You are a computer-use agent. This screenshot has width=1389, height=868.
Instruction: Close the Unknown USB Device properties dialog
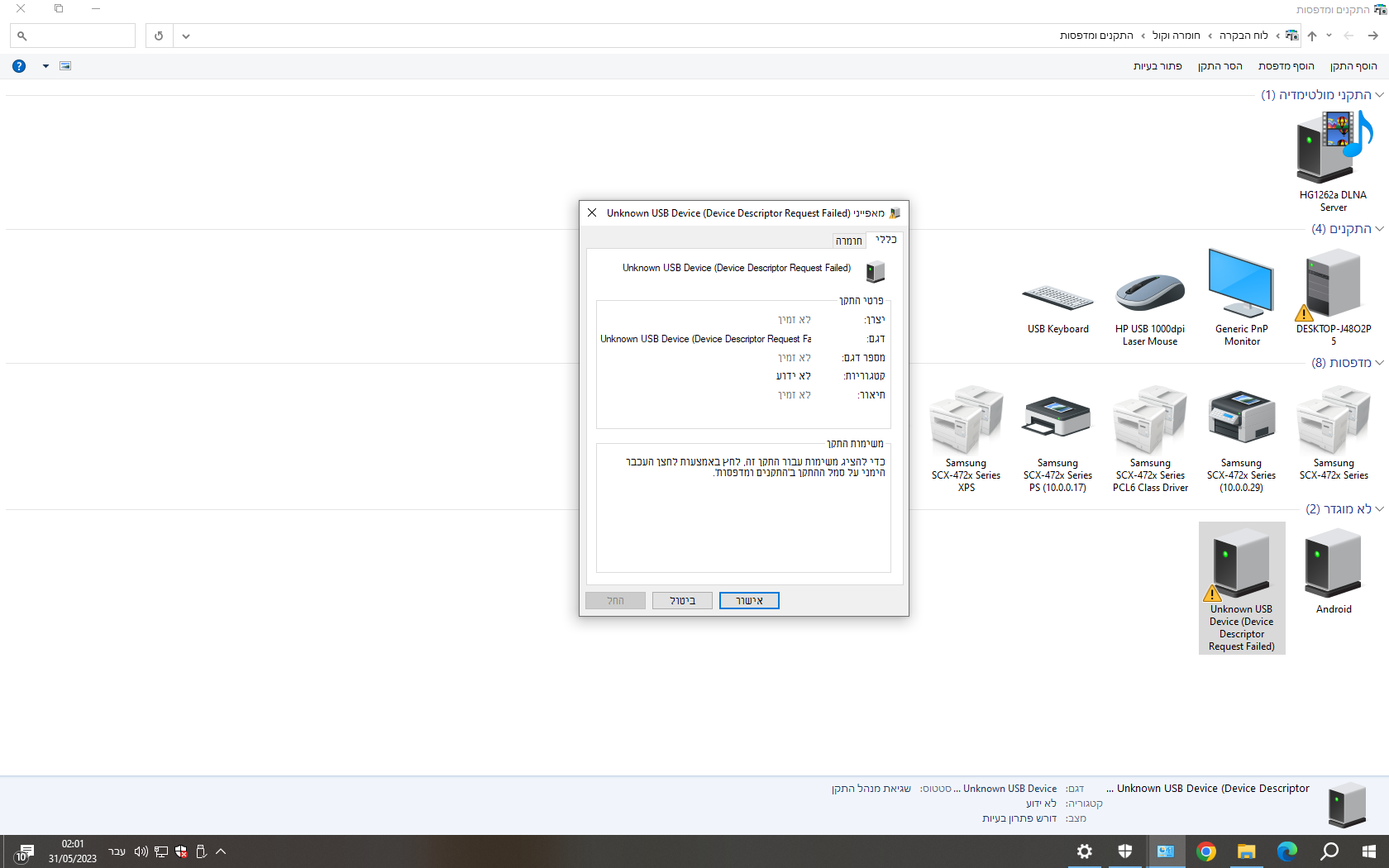(592, 212)
